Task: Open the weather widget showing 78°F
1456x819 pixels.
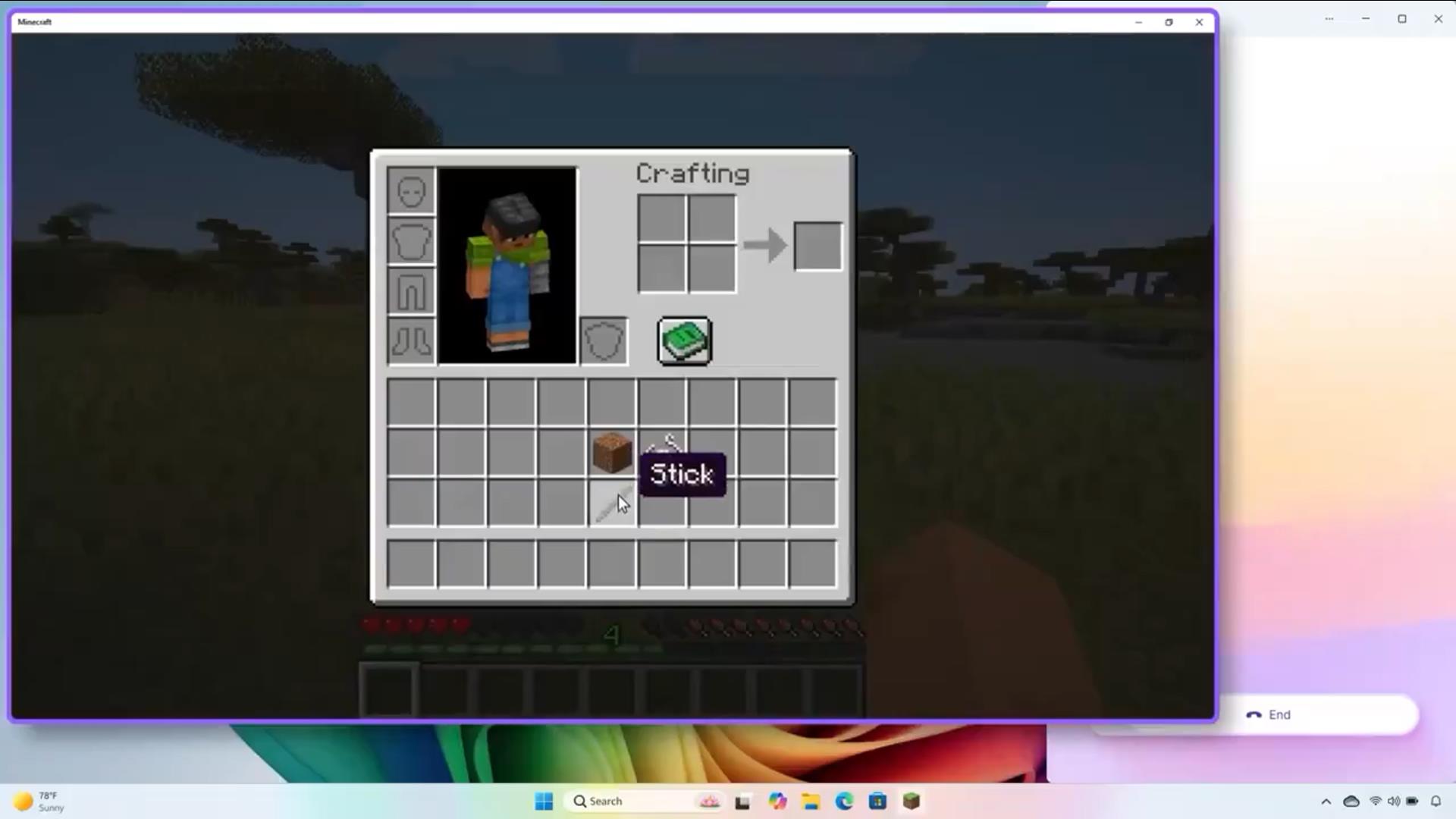Action: click(x=38, y=802)
